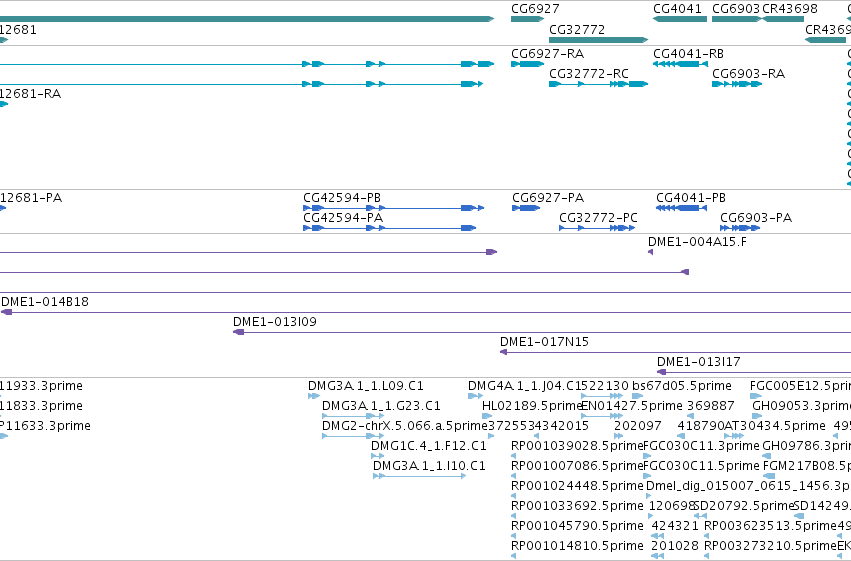Click the CG4041 gene feature
The image size is (851, 561).
(x=679, y=19)
